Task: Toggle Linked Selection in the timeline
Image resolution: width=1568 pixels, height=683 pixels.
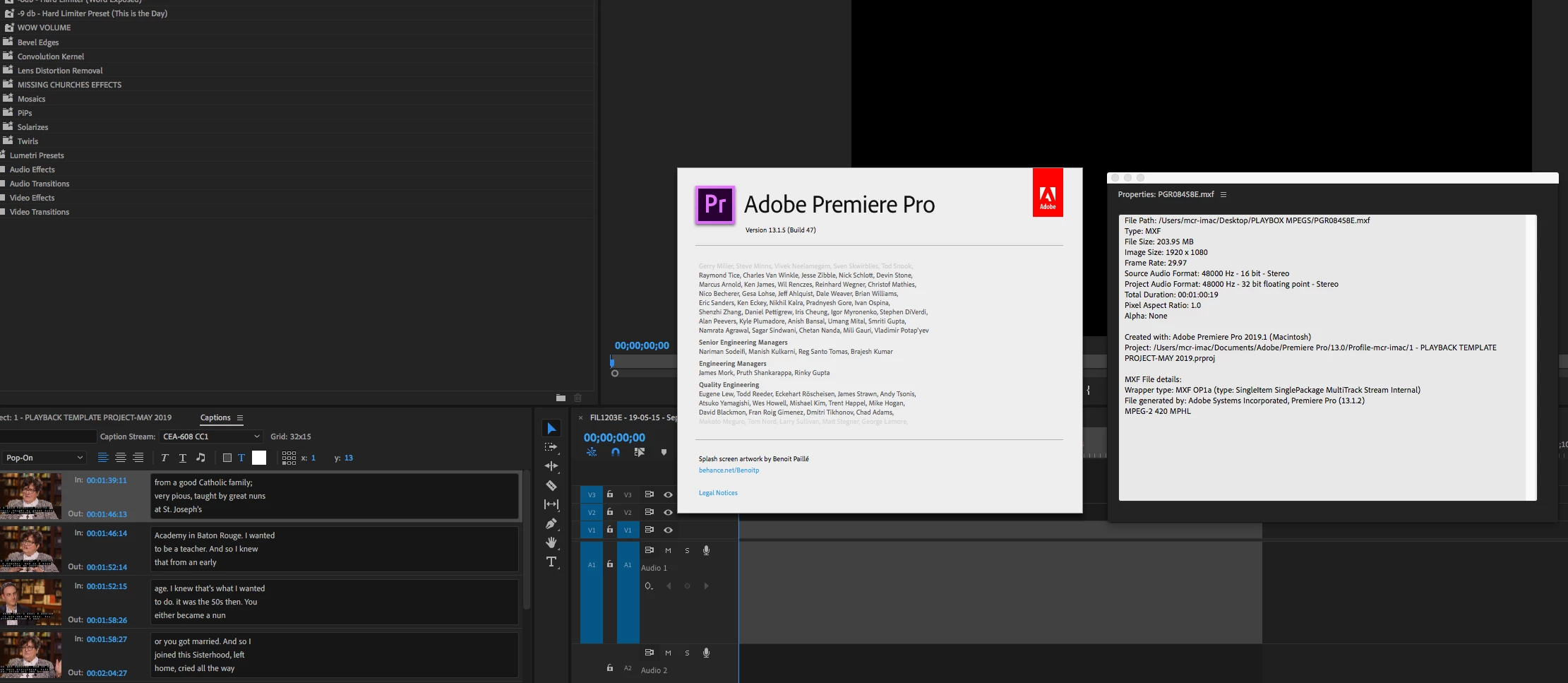Action: point(640,452)
